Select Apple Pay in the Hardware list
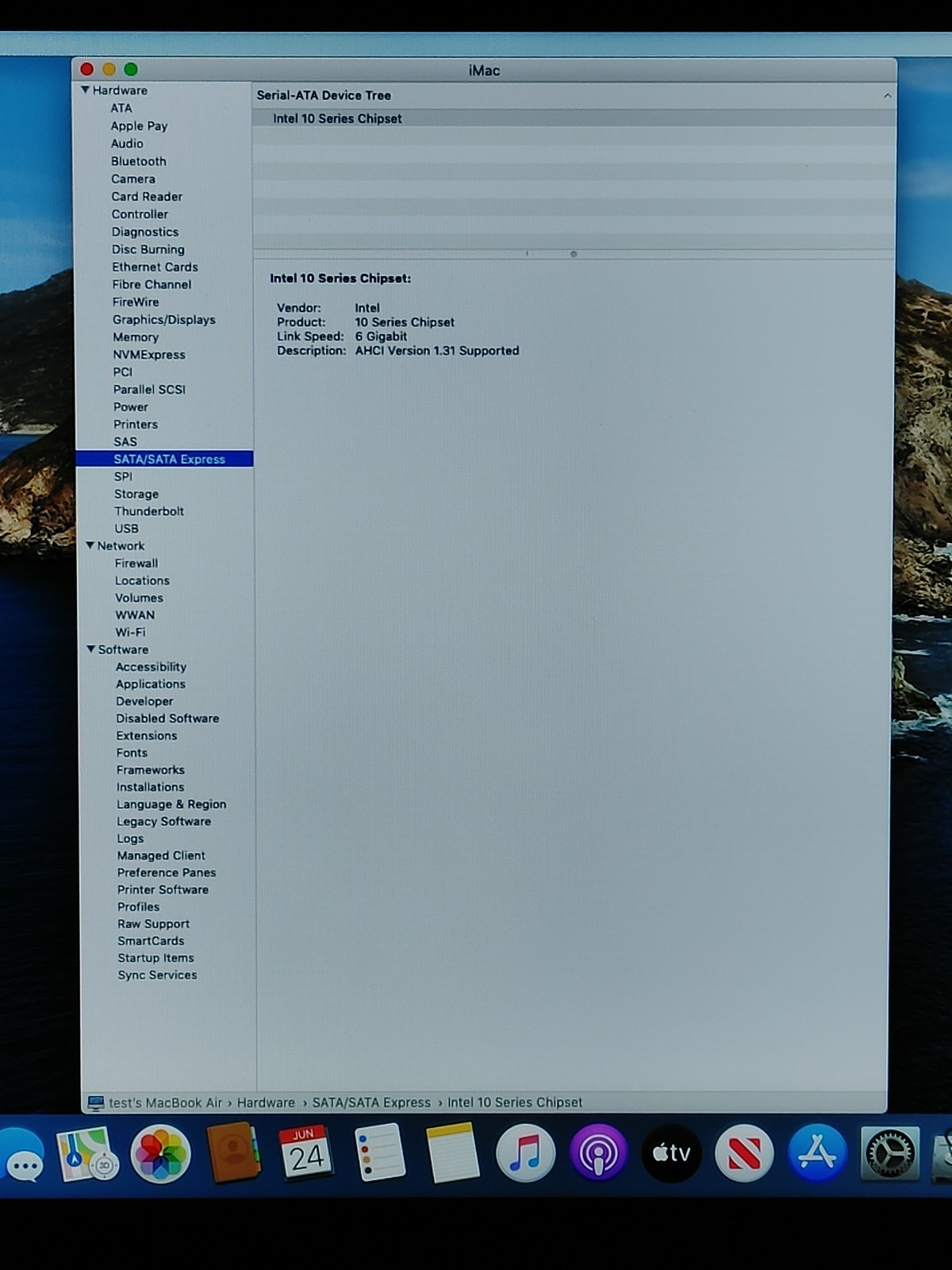 (139, 125)
